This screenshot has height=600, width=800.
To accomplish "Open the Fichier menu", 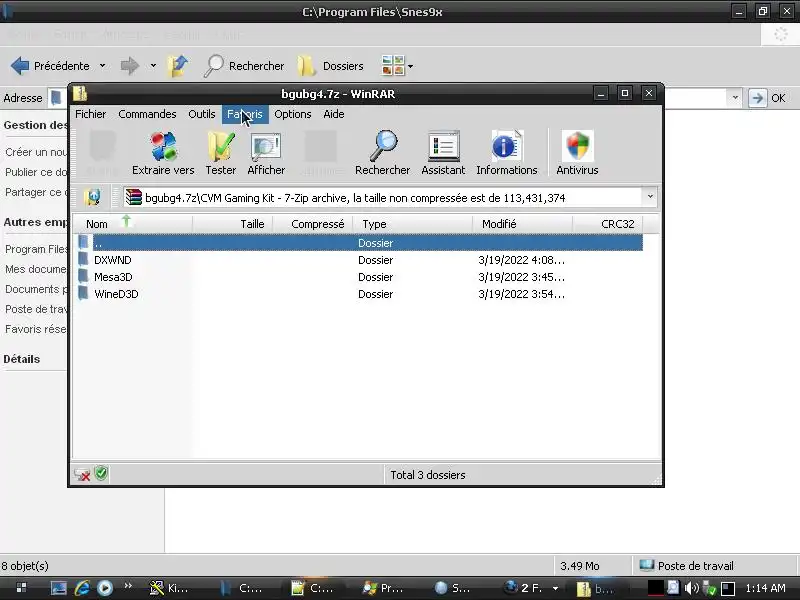I will pyautogui.click(x=90, y=114).
